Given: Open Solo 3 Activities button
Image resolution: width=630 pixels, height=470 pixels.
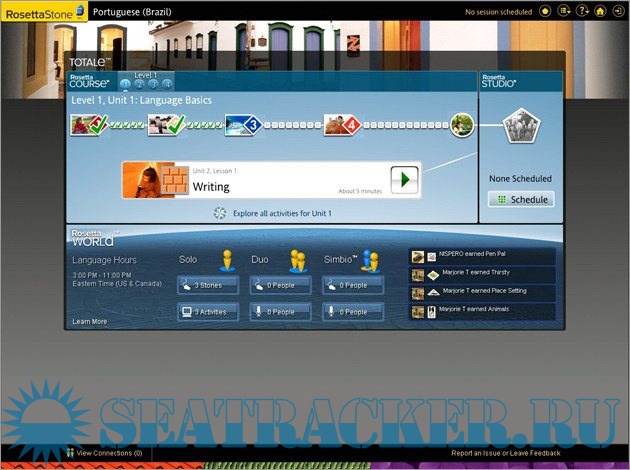Looking at the screenshot, I should [208, 312].
